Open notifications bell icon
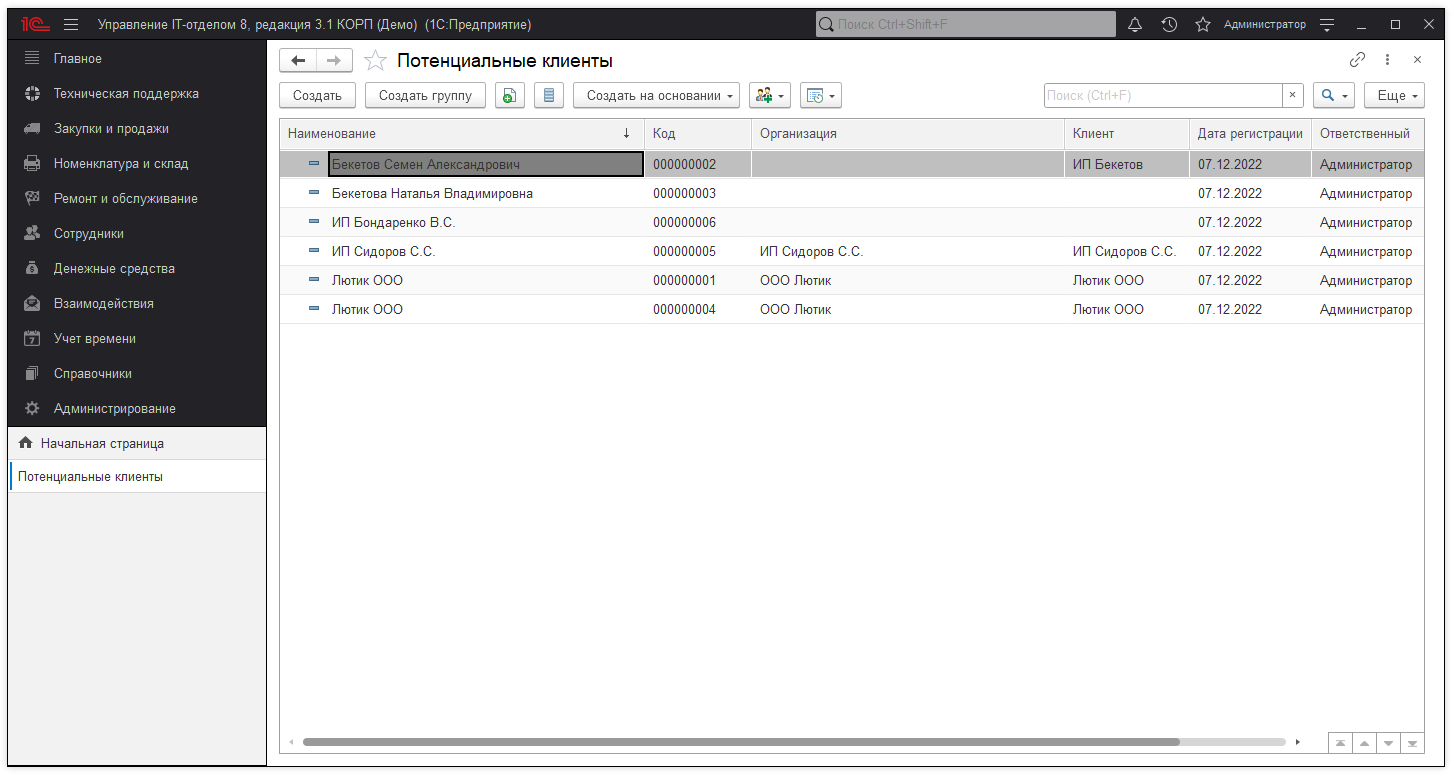Viewport: 1452px width, 774px height. pos(1134,24)
